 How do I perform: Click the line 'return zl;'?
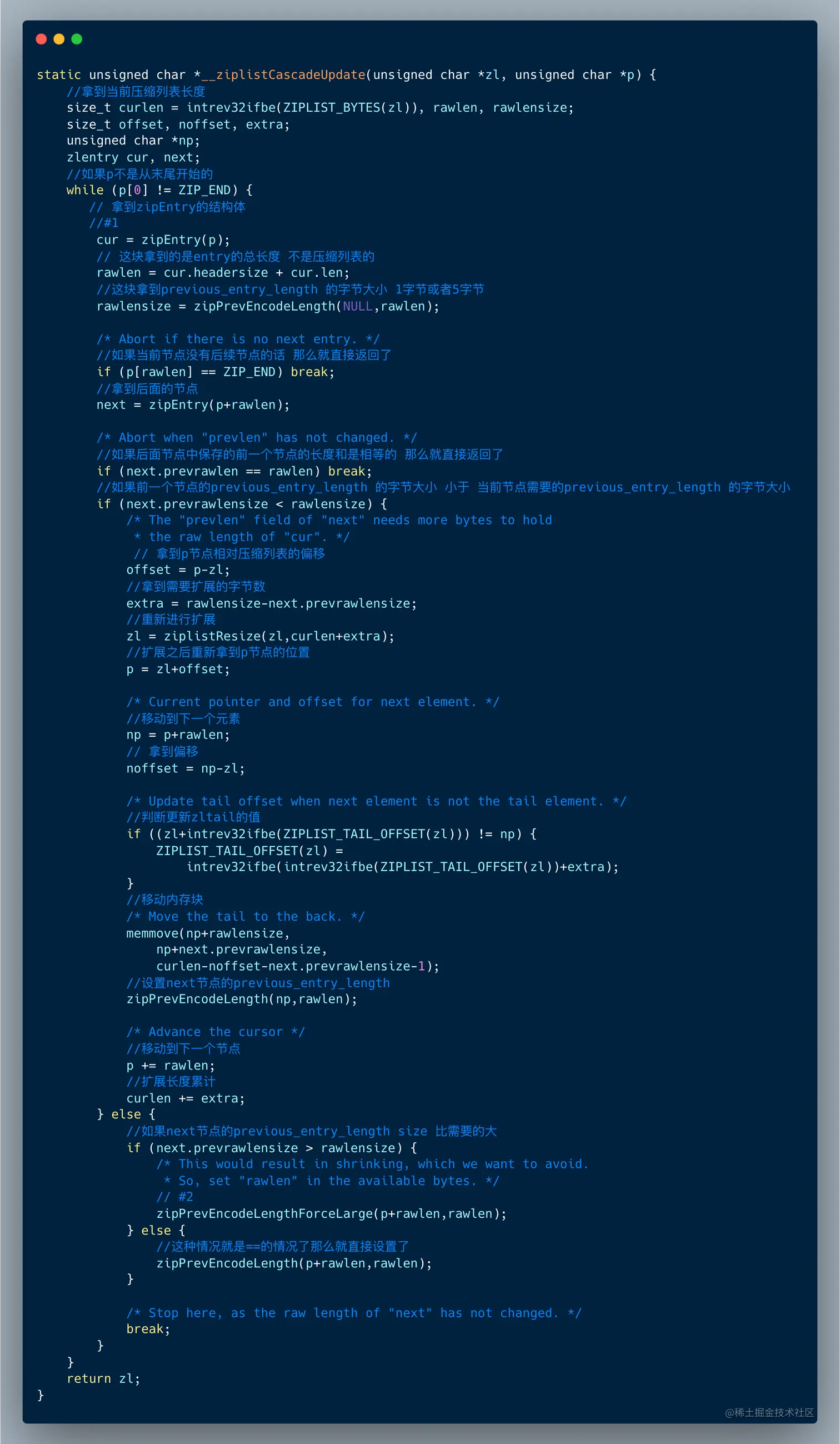click(x=104, y=1378)
